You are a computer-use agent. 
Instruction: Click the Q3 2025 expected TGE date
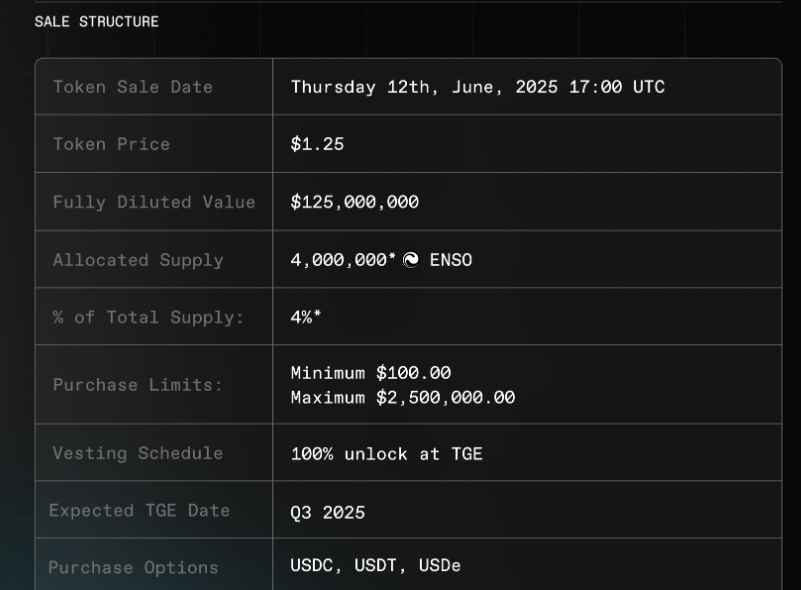(328, 512)
